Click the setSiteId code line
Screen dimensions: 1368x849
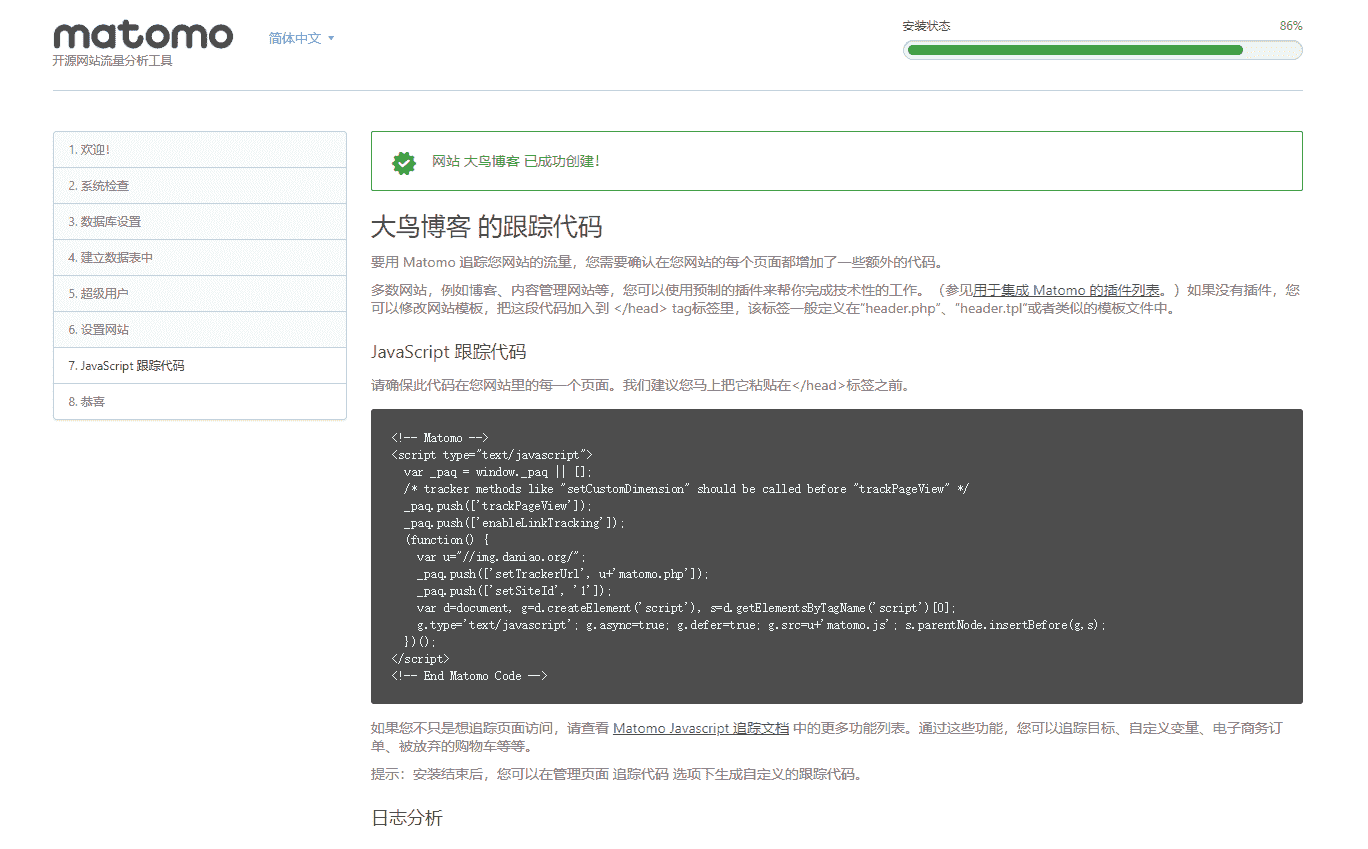click(x=514, y=591)
